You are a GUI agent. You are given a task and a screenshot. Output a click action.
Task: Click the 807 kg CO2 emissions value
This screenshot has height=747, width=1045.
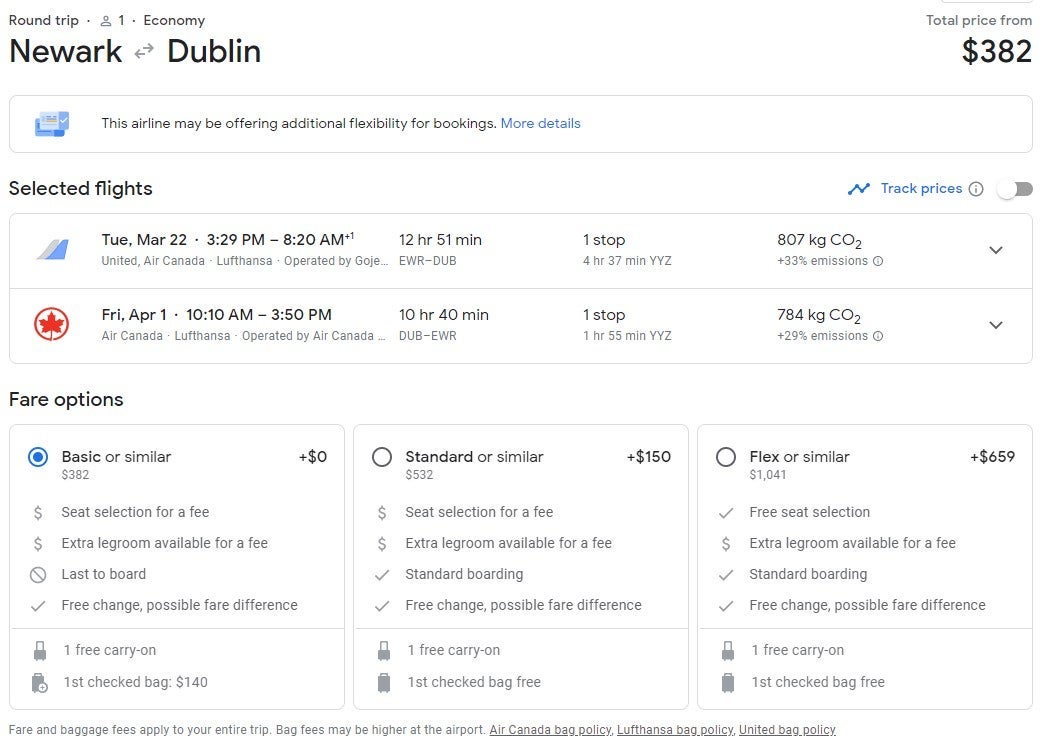[x=819, y=241]
